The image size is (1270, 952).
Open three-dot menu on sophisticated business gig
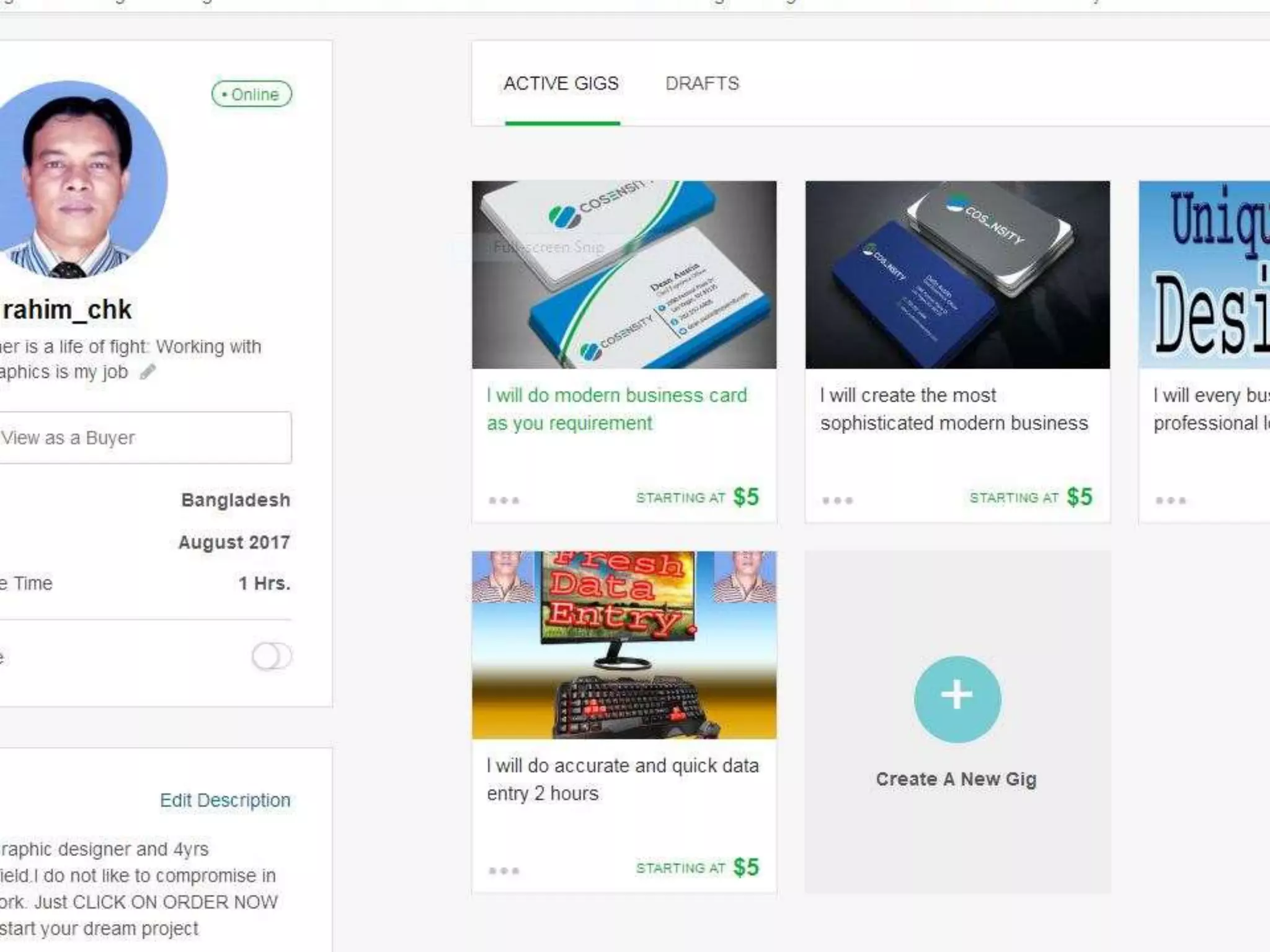(x=837, y=500)
